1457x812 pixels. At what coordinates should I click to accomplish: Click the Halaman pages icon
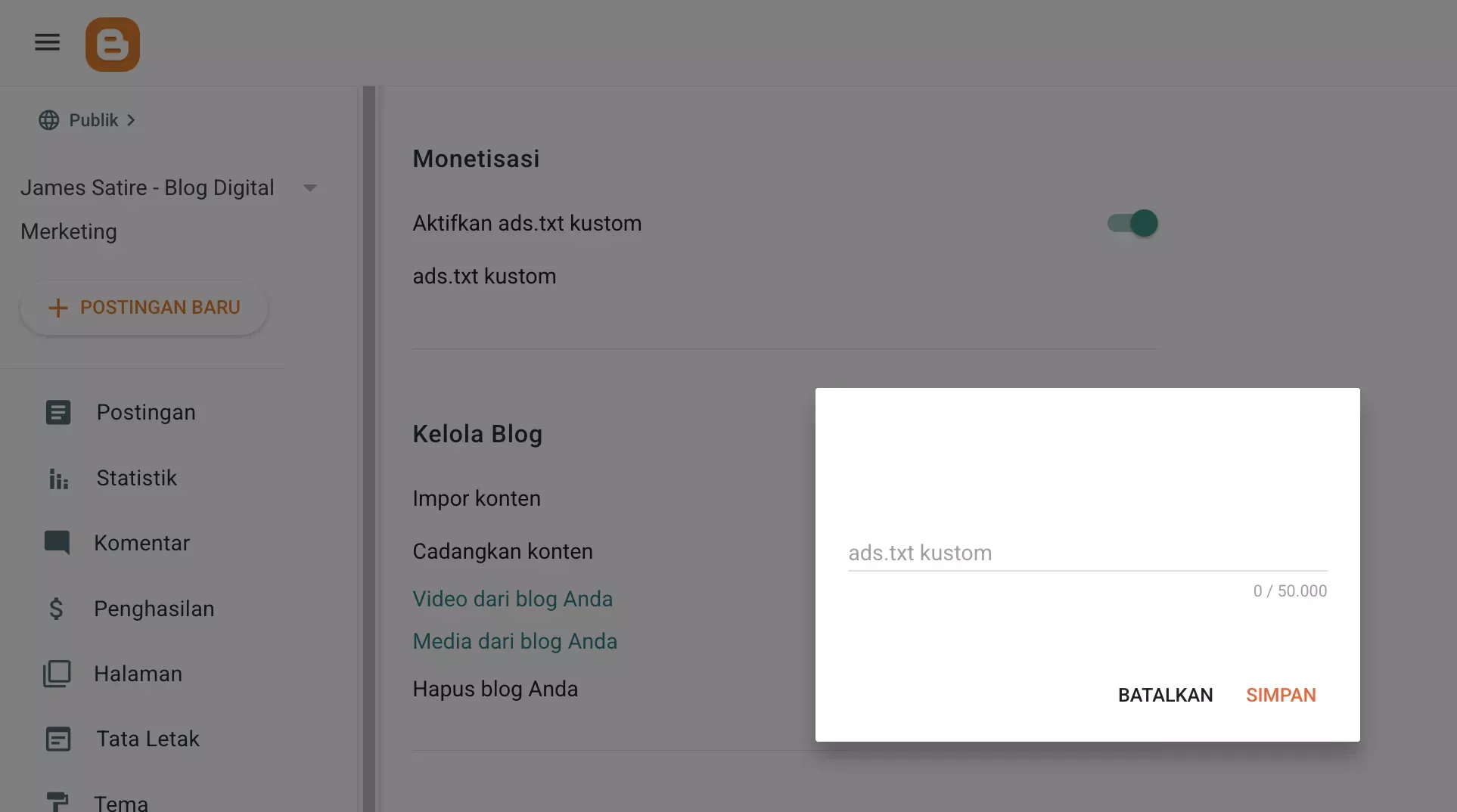click(57, 674)
